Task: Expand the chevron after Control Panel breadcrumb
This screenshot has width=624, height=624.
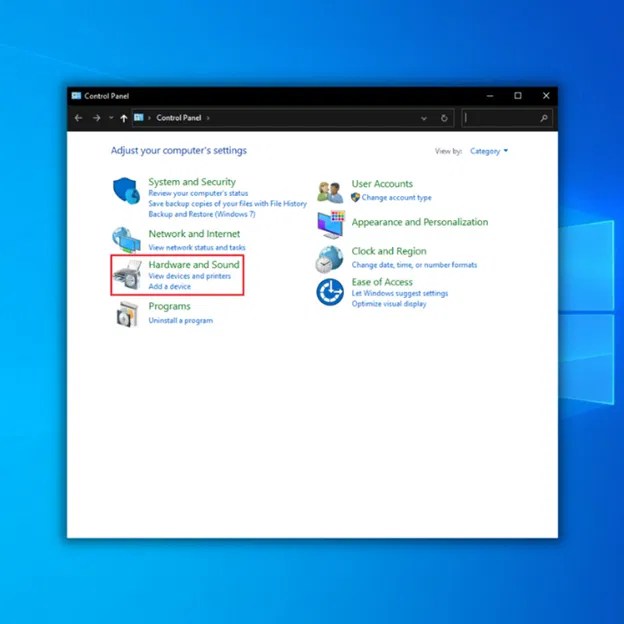Action: (x=208, y=118)
